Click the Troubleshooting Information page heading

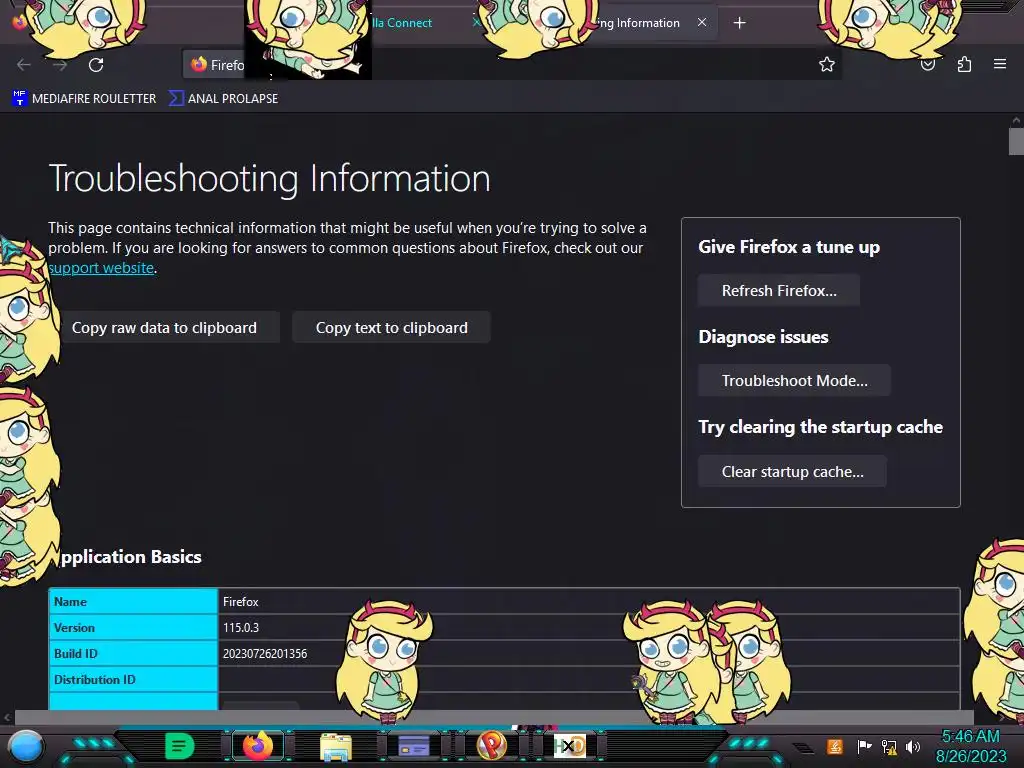click(269, 178)
